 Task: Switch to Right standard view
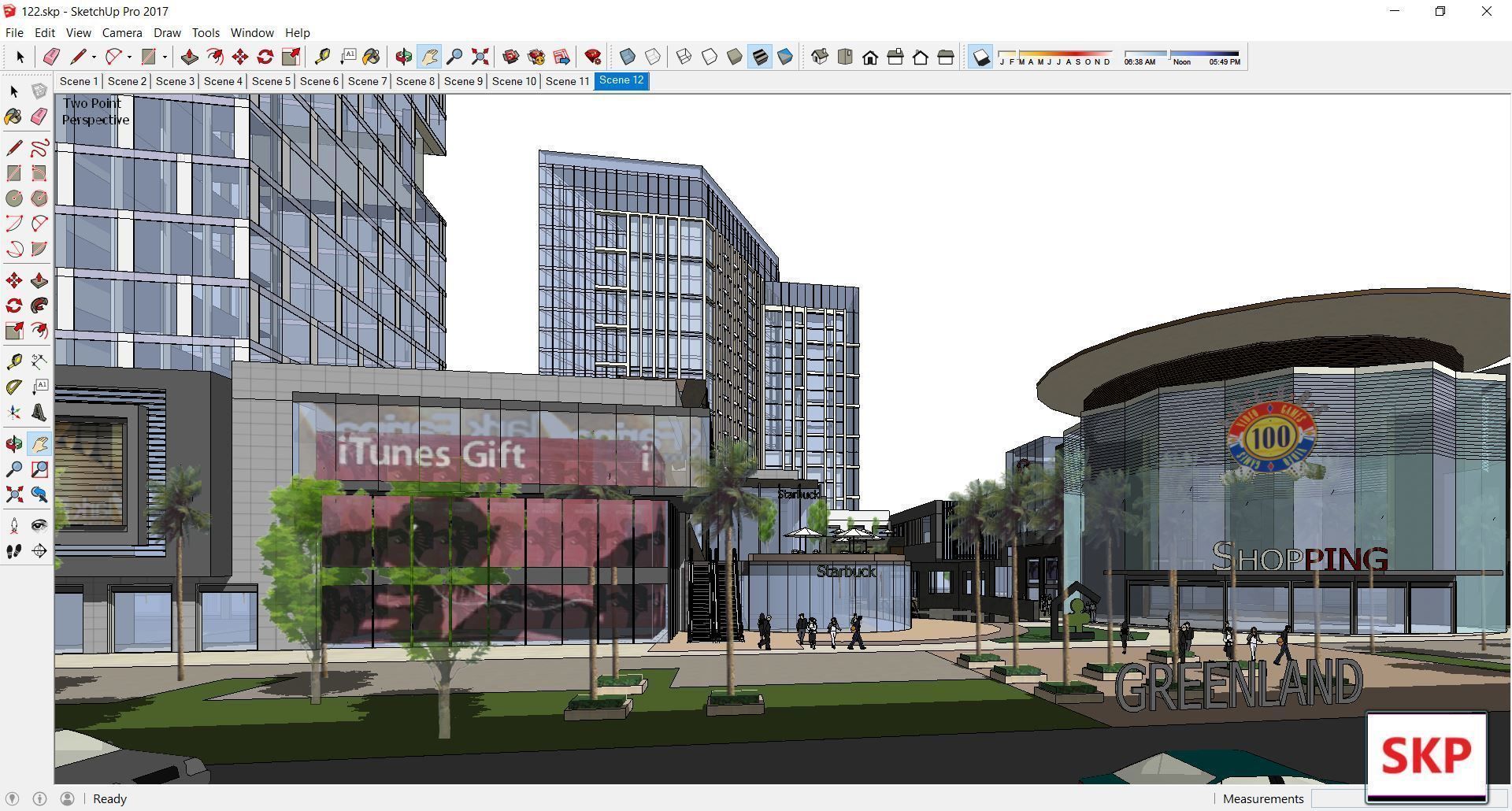pyautogui.click(x=895, y=57)
